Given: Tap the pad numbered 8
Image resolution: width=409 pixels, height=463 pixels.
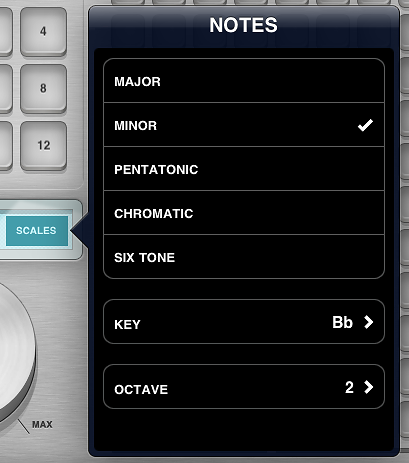Looking at the screenshot, I should coord(43,89).
